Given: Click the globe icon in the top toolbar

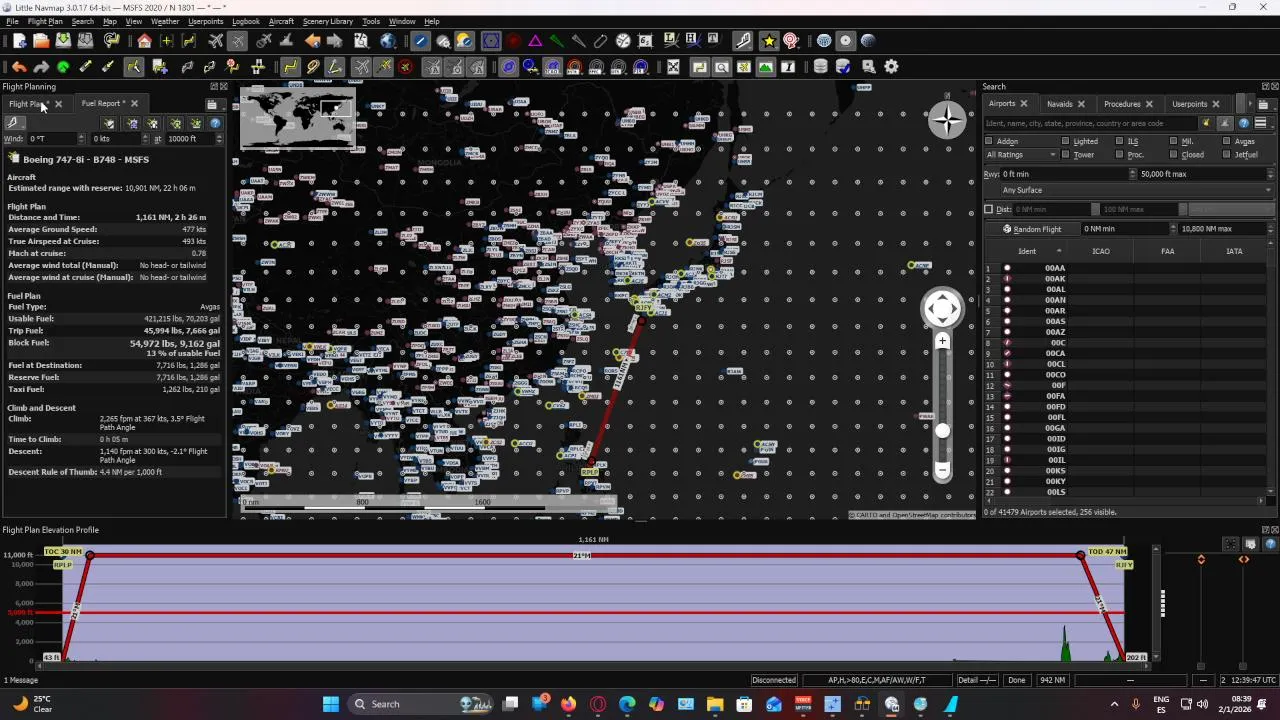Looking at the screenshot, I should pyautogui.click(x=388, y=41).
